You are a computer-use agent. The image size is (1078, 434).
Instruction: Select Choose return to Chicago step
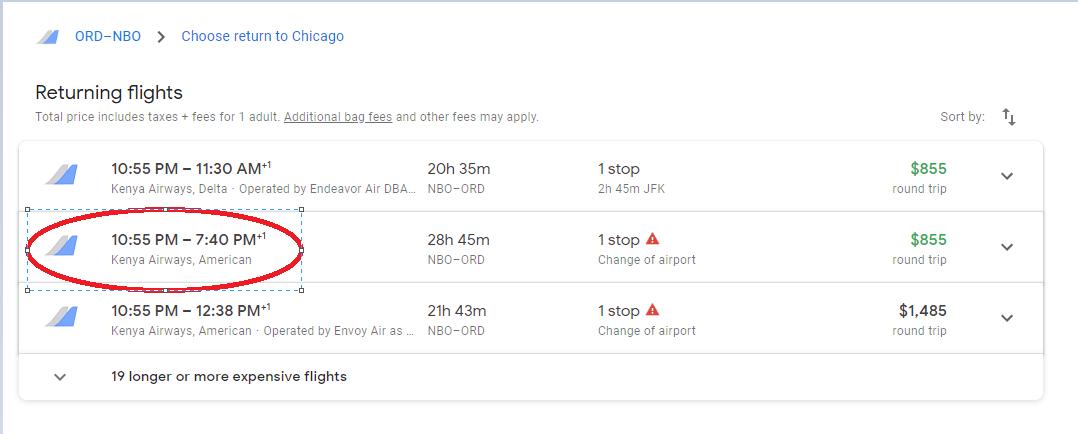pyautogui.click(x=263, y=36)
